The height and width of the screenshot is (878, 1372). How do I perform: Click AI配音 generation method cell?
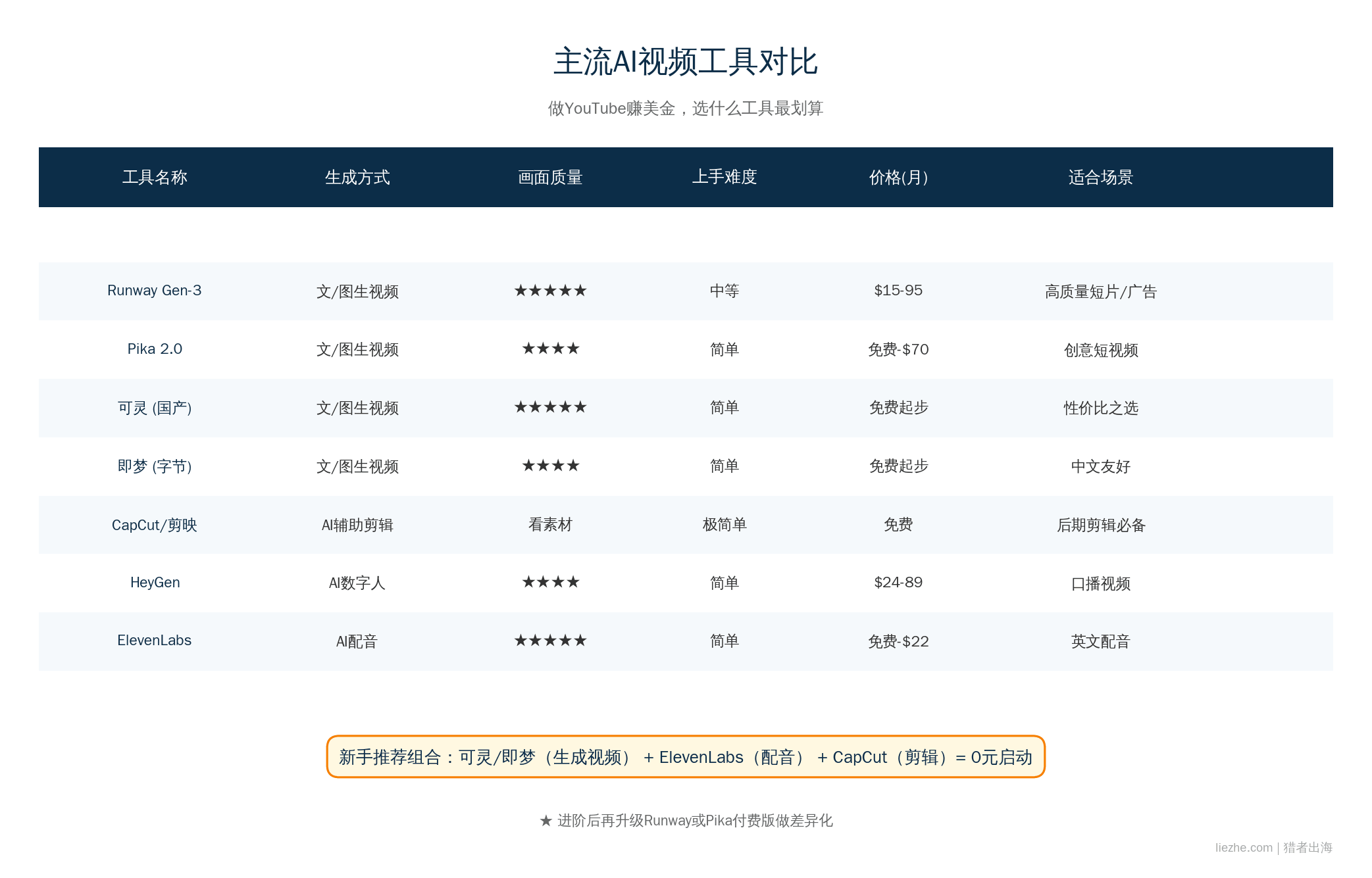pos(357,641)
